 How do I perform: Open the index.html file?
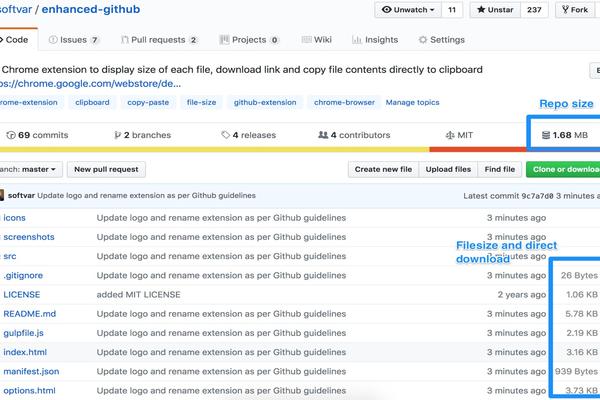25,352
